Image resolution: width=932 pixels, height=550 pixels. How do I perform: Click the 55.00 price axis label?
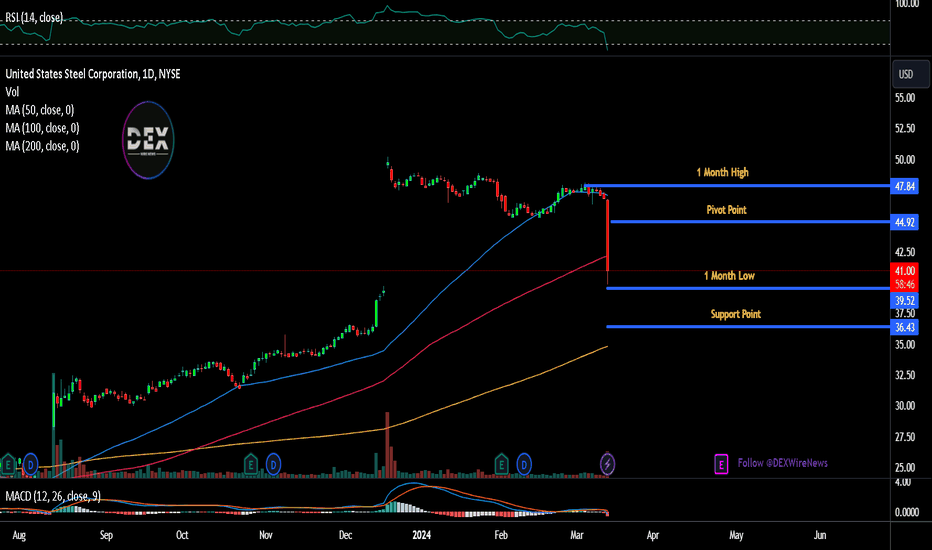pos(905,98)
